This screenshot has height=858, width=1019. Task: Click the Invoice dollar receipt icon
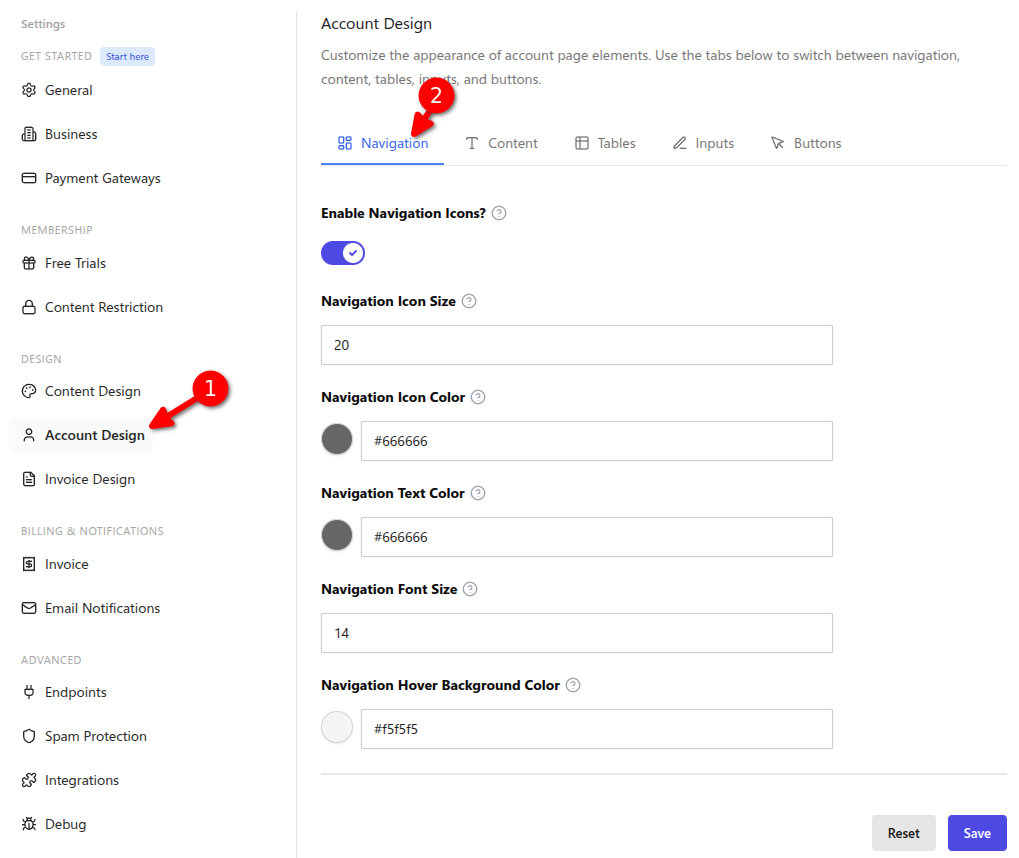pos(29,564)
